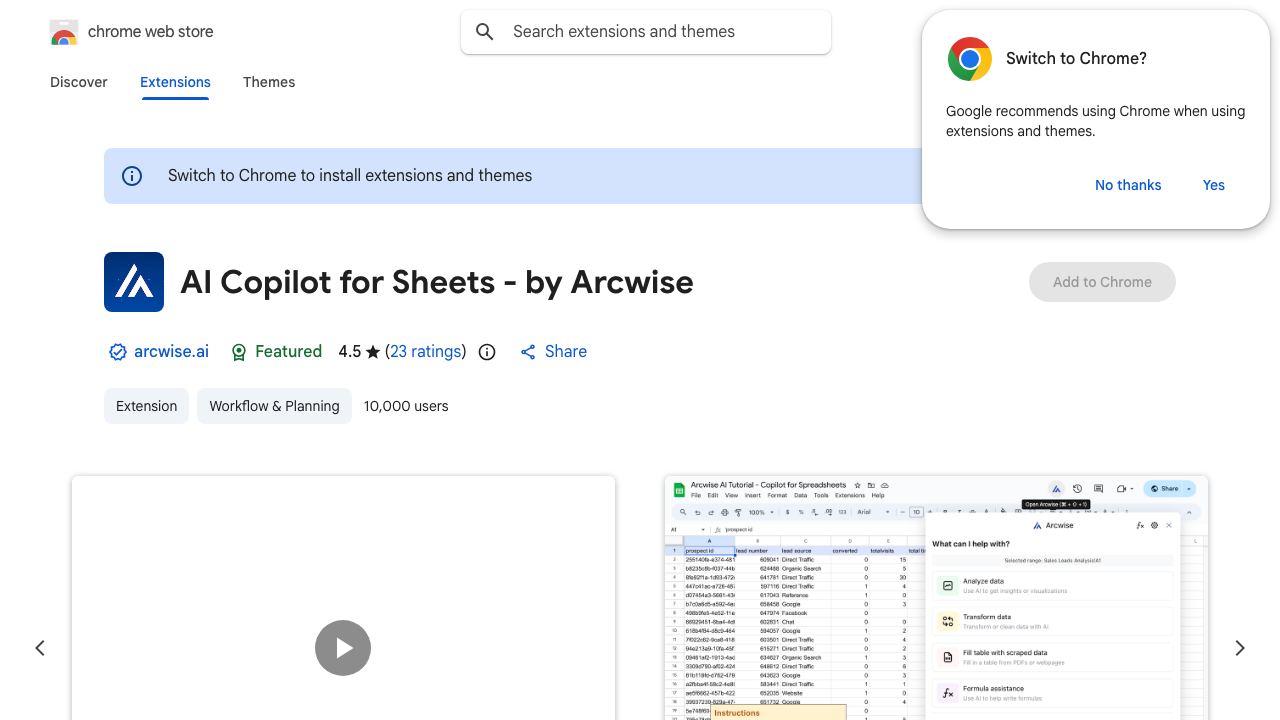The image size is (1280, 720).
Task: Switch to the Themes tab
Action: (269, 82)
